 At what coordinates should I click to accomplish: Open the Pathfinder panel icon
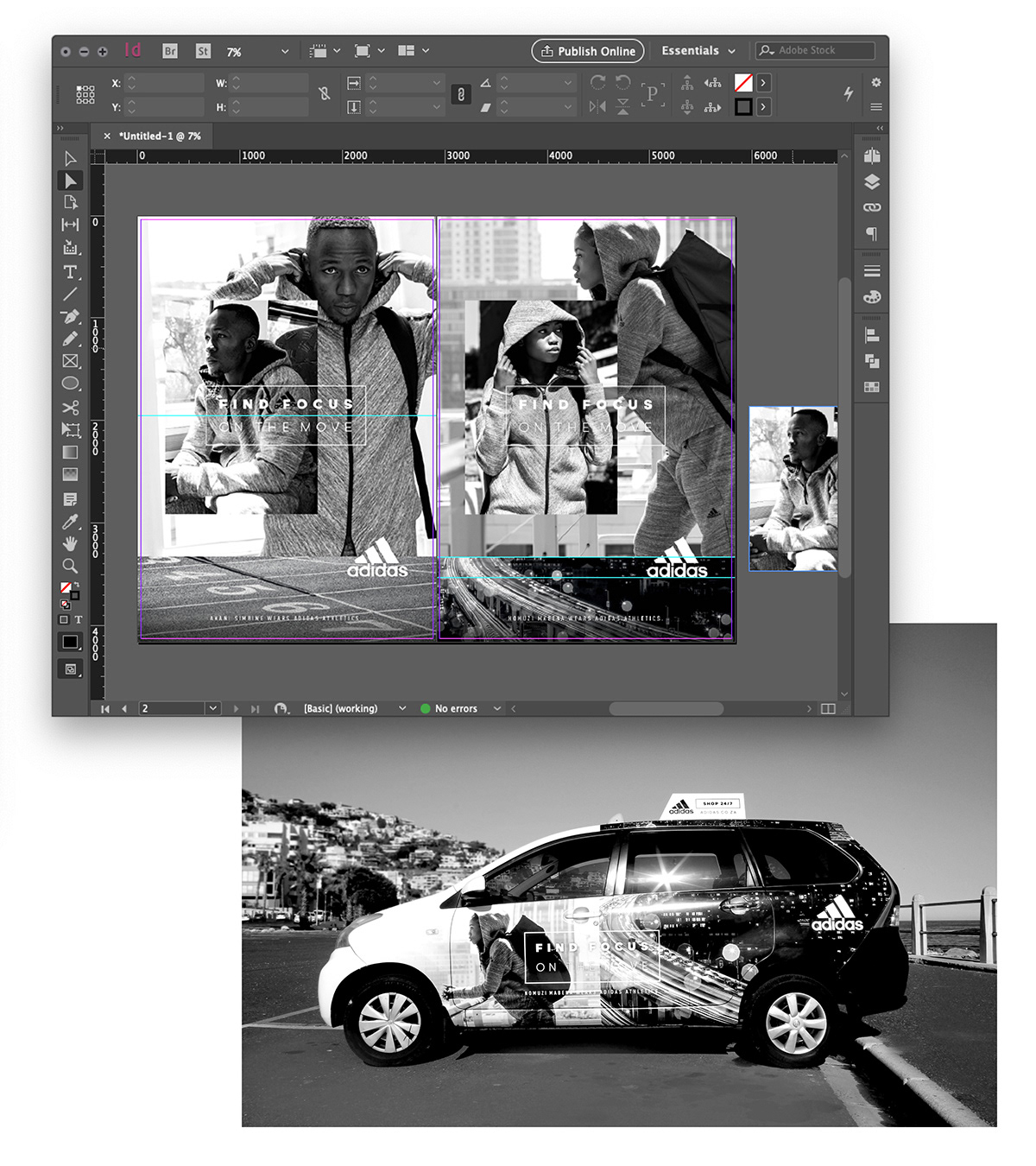point(872,361)
